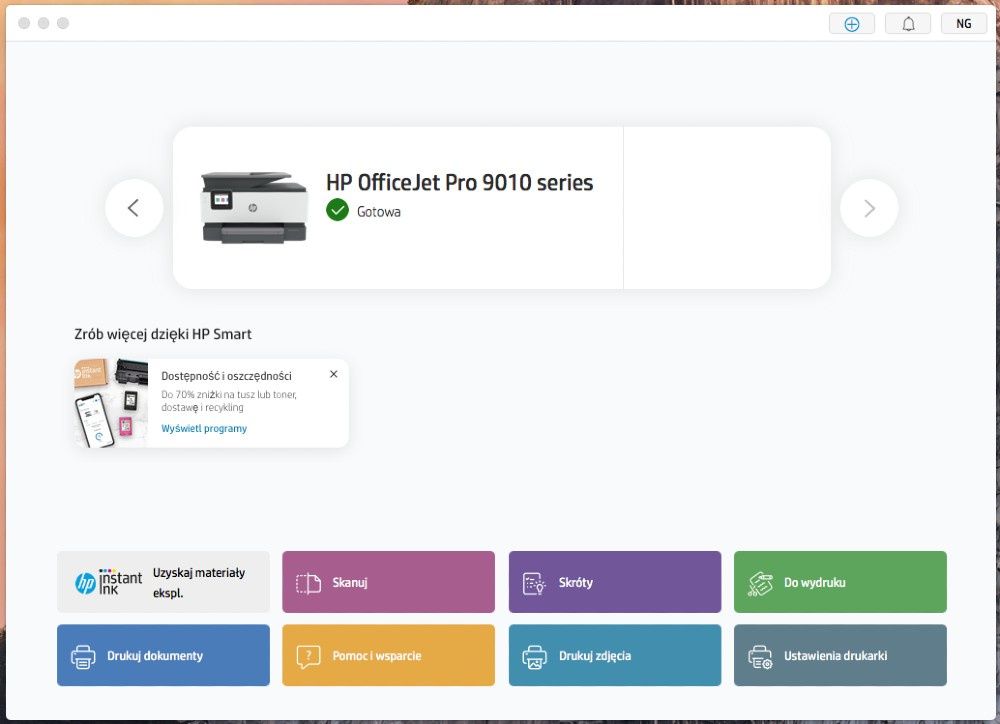Click the Instant Ink promo image

tap(111, 403)
